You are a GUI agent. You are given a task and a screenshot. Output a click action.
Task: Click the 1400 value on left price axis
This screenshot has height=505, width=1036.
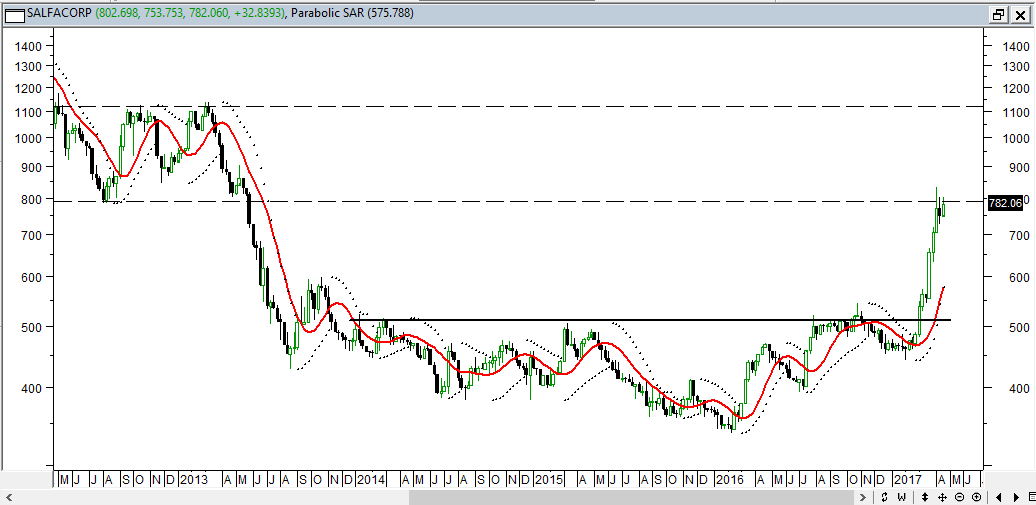pyautogui.click(x=26, y=46)
